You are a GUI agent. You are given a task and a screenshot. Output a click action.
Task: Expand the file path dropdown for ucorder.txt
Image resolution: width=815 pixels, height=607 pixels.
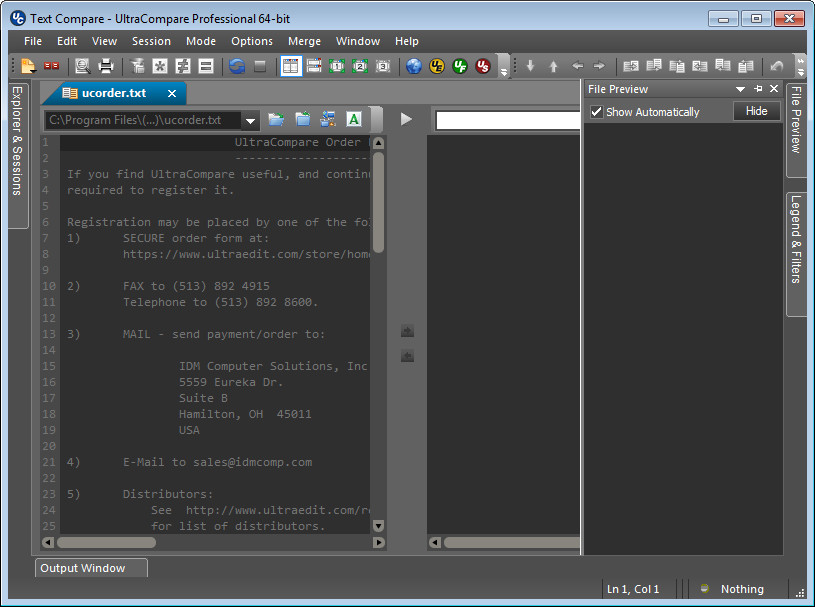251,121
